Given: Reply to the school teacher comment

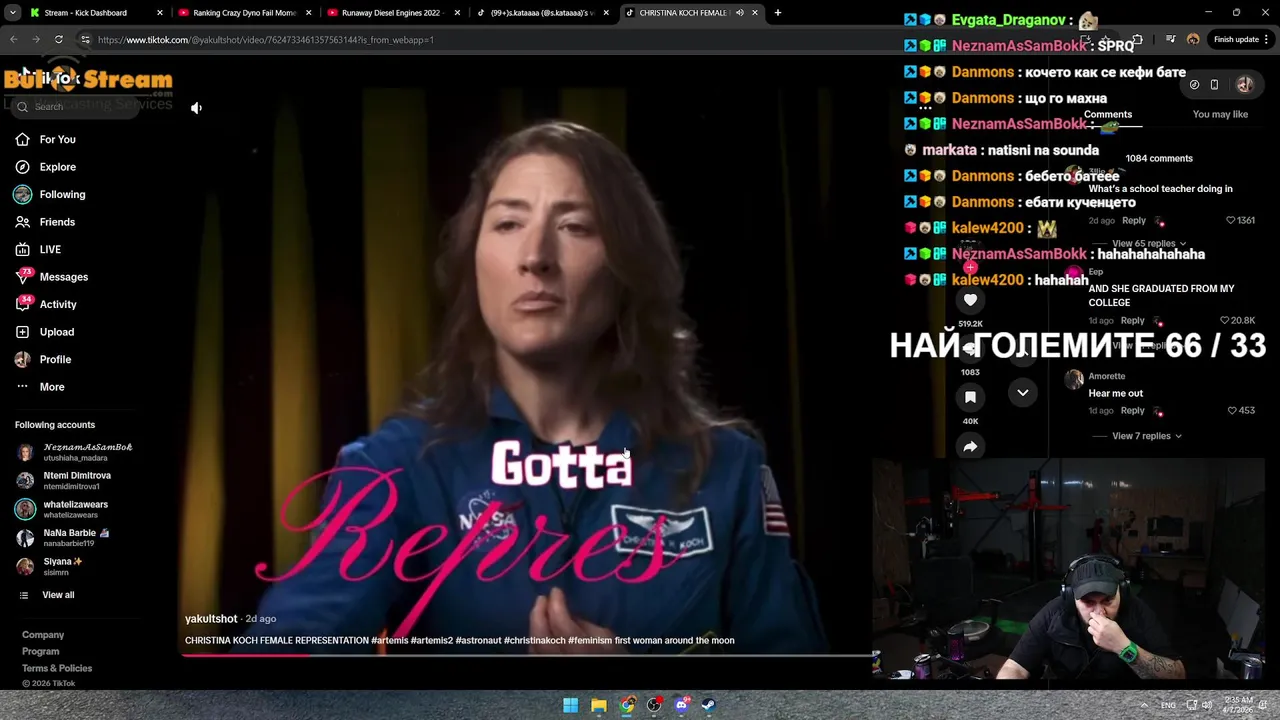Looking at the screenshot, I should 1133,220.
